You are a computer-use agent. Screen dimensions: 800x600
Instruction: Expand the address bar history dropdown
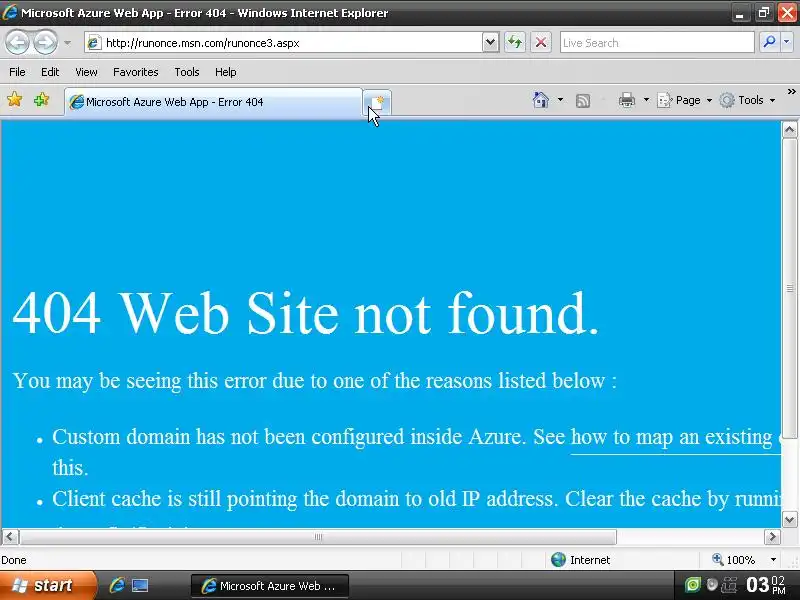pos(490,43)
